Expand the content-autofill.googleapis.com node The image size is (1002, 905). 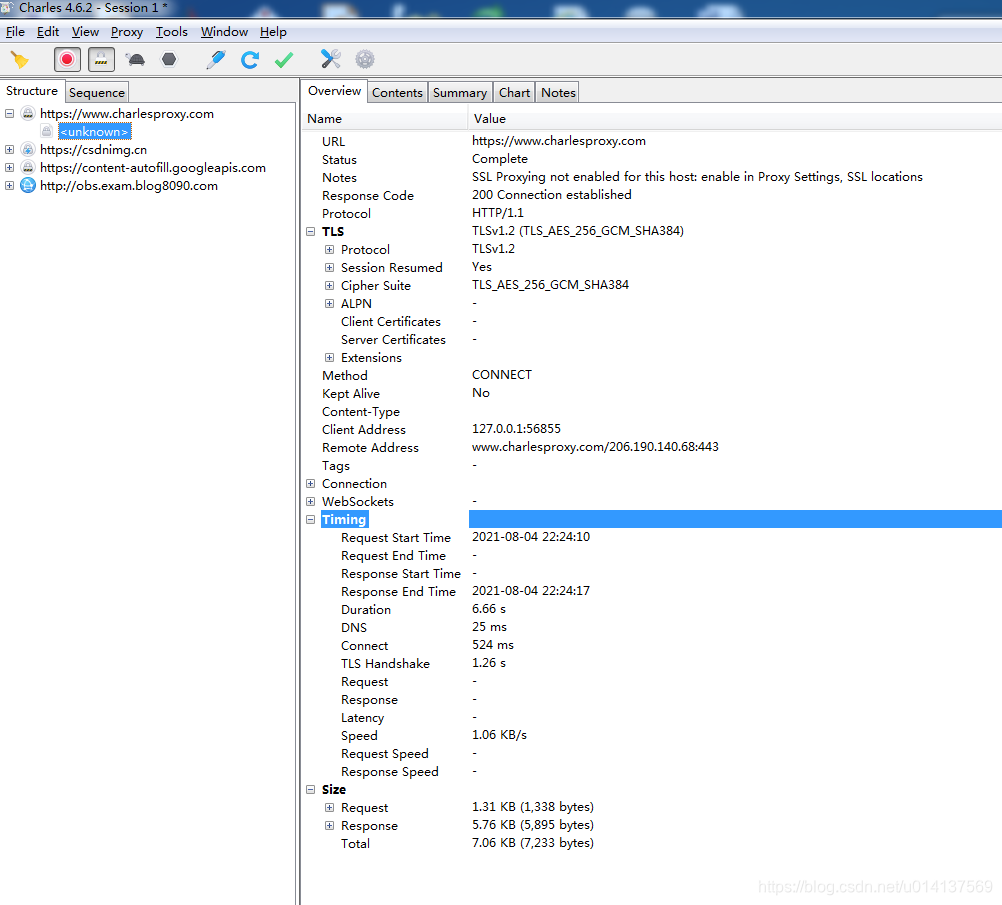point(10,167)
